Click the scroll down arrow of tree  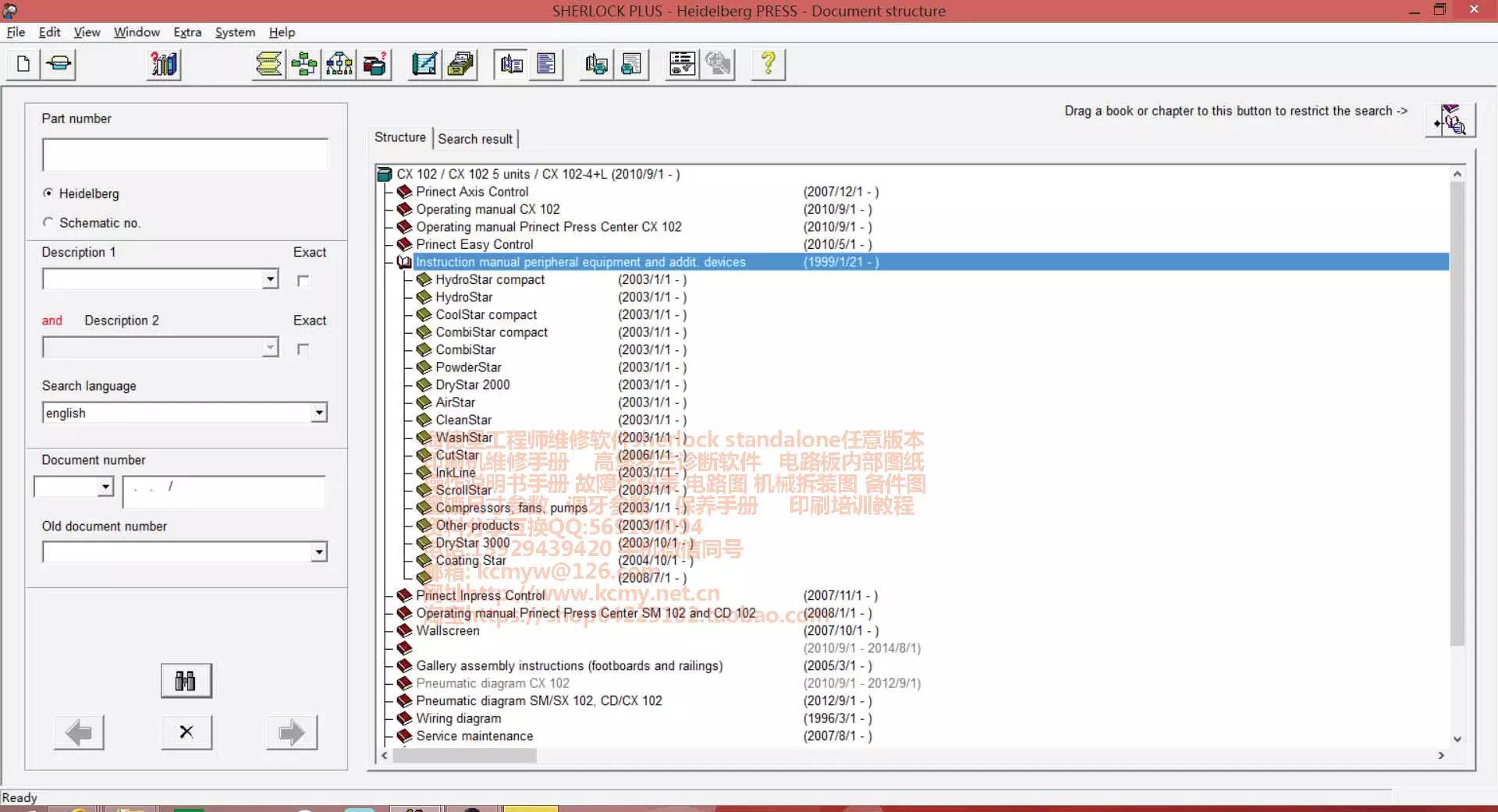pos(1457,739)
